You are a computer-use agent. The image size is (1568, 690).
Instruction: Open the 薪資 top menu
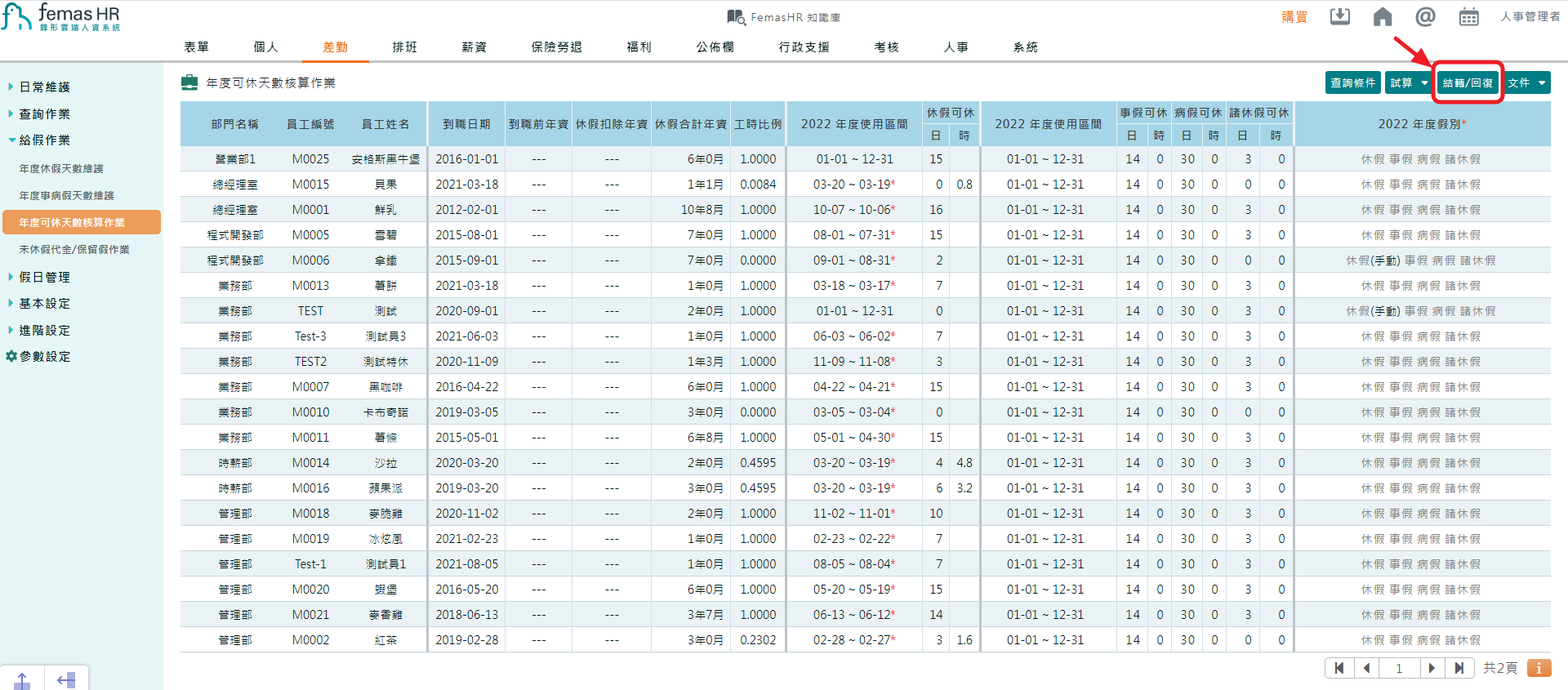pyautogui.click(x=474, y=47)
